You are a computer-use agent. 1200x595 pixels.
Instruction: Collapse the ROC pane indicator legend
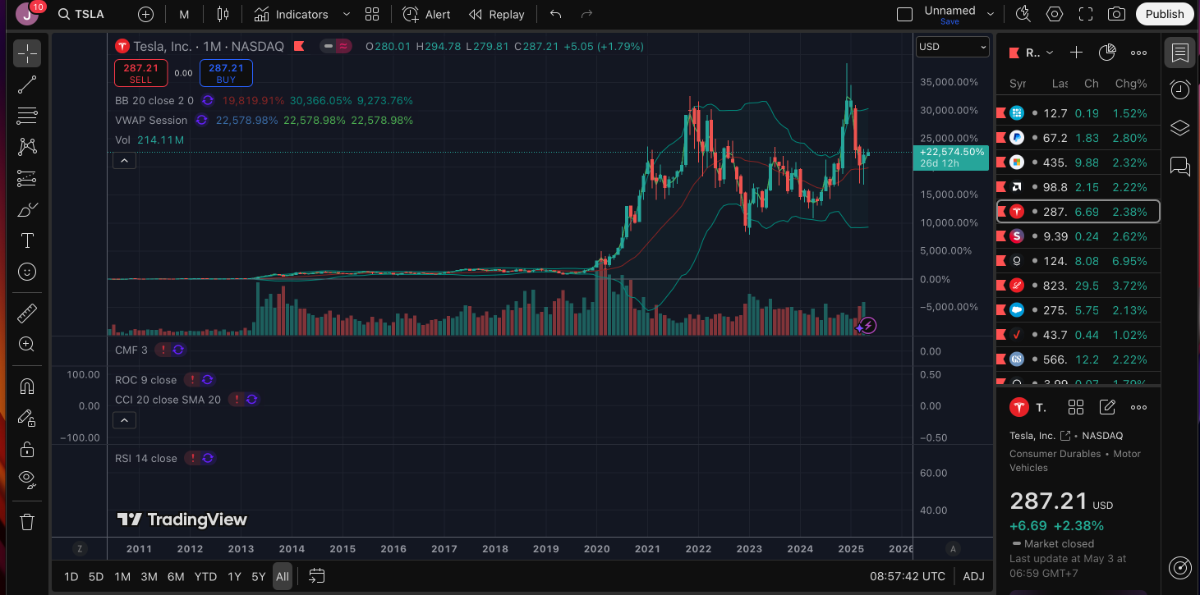[124, 420]
